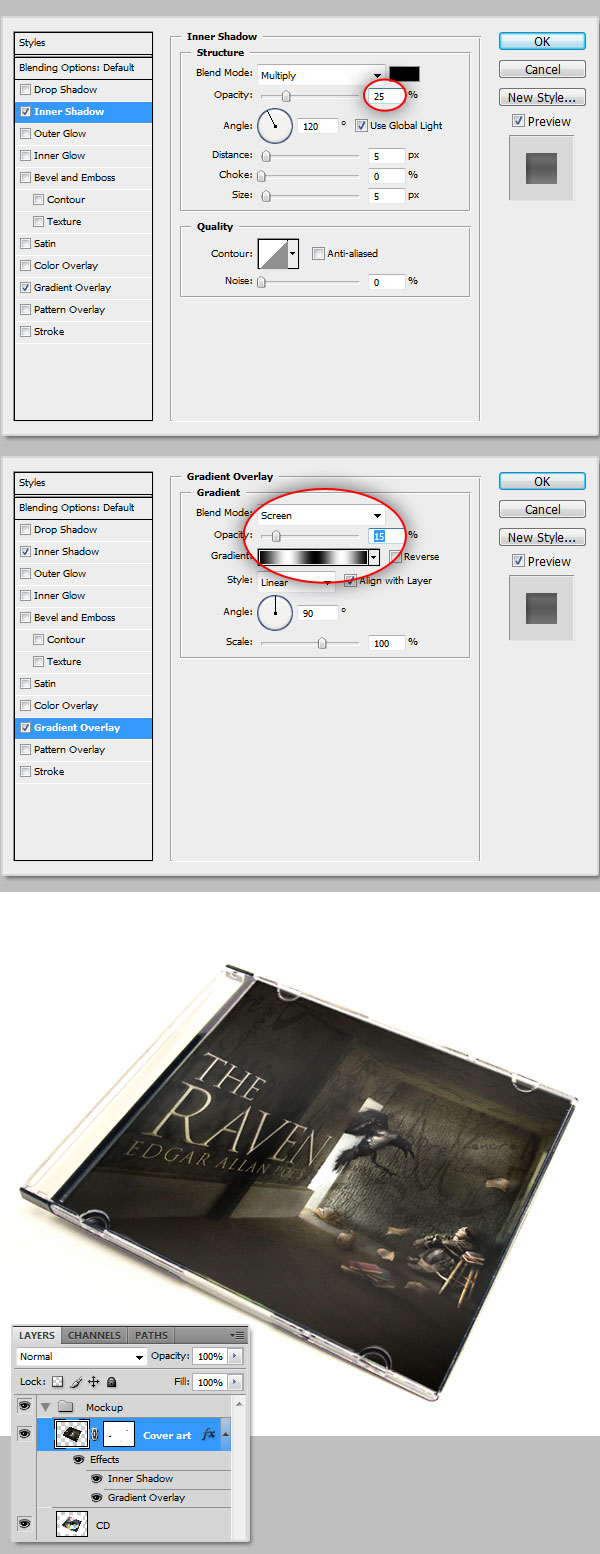Hide the CD layer with its eye icon
Viewport: 600px width, 1554px height.
click(x=25, y=1524)
